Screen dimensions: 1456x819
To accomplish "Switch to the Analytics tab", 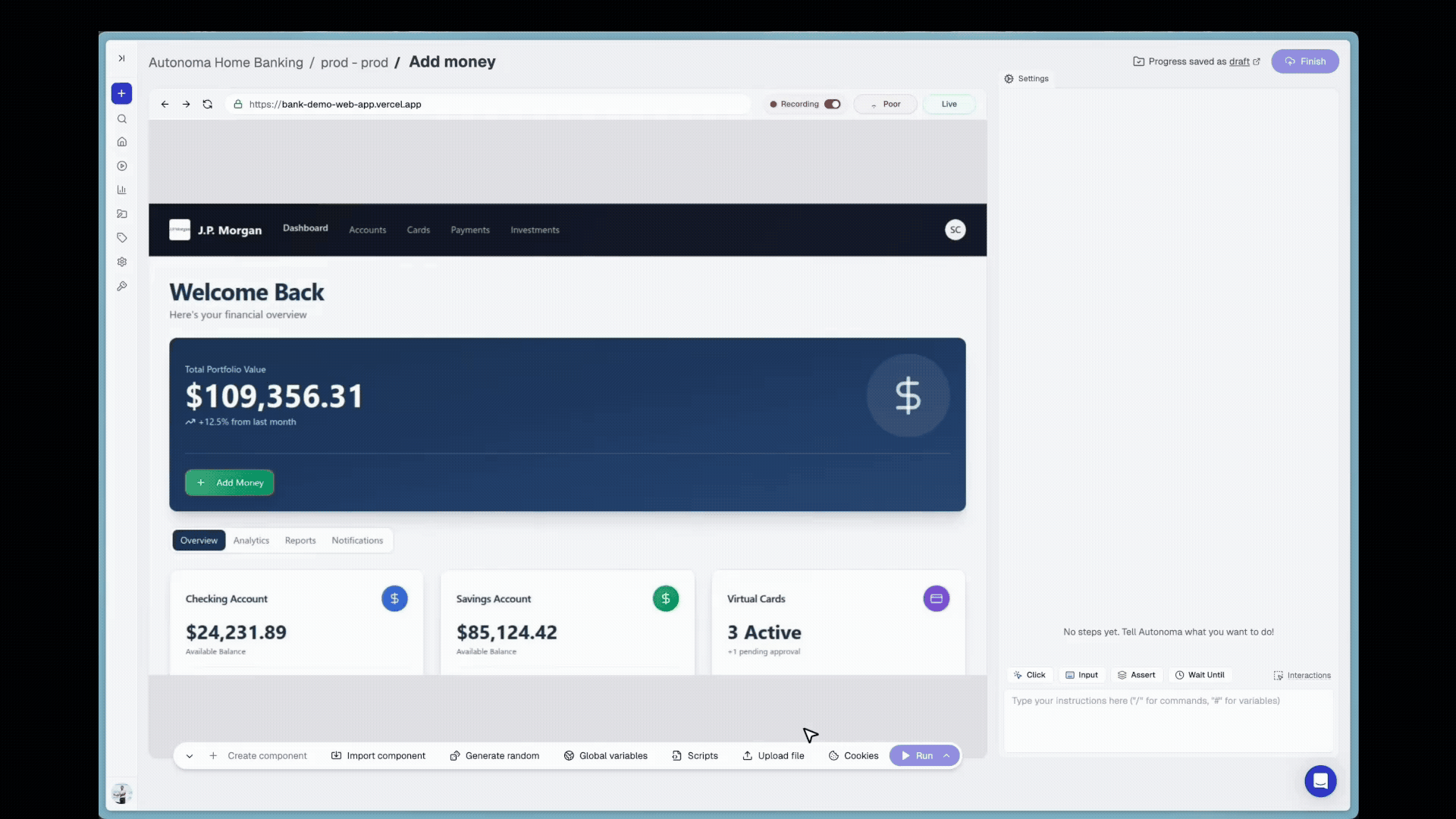I will [251, 541].
